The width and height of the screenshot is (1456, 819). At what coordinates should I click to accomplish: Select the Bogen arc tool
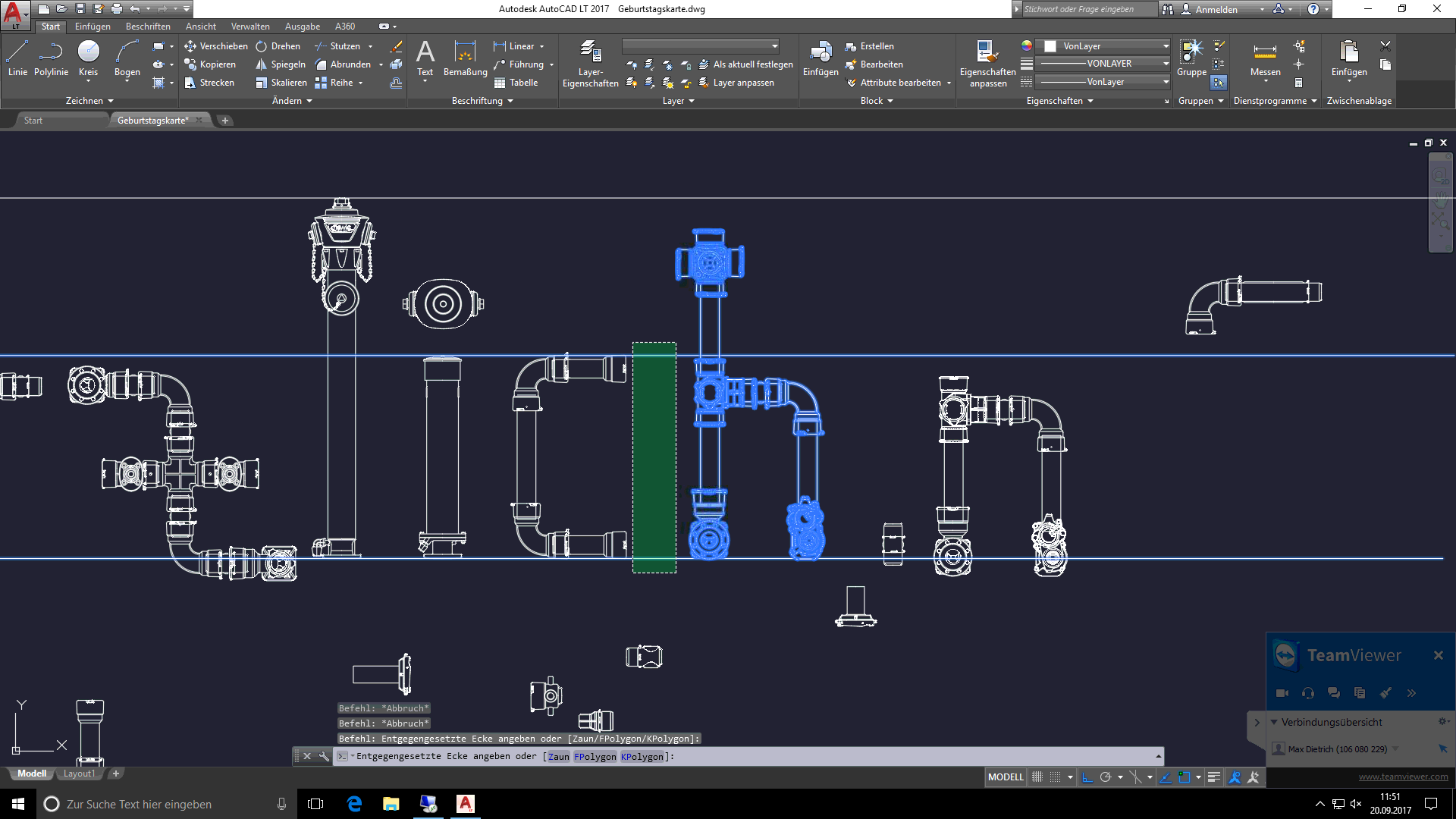[127, 58]
